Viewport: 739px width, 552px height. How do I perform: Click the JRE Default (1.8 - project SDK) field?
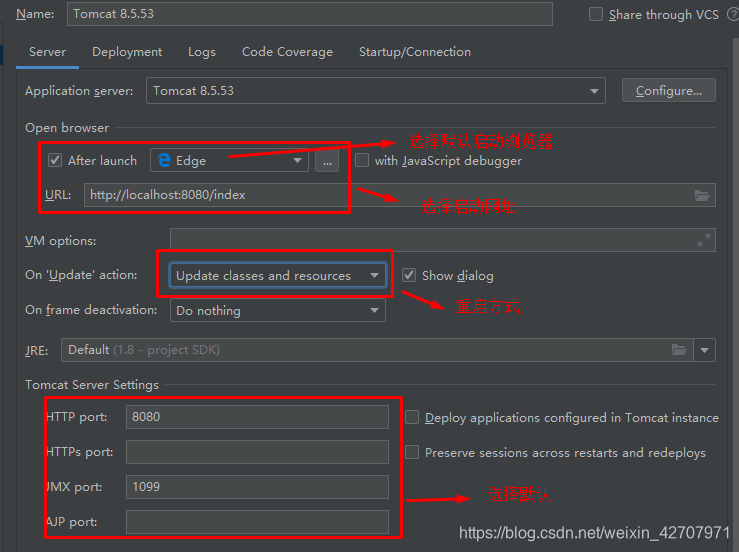(x=377, y=350)
